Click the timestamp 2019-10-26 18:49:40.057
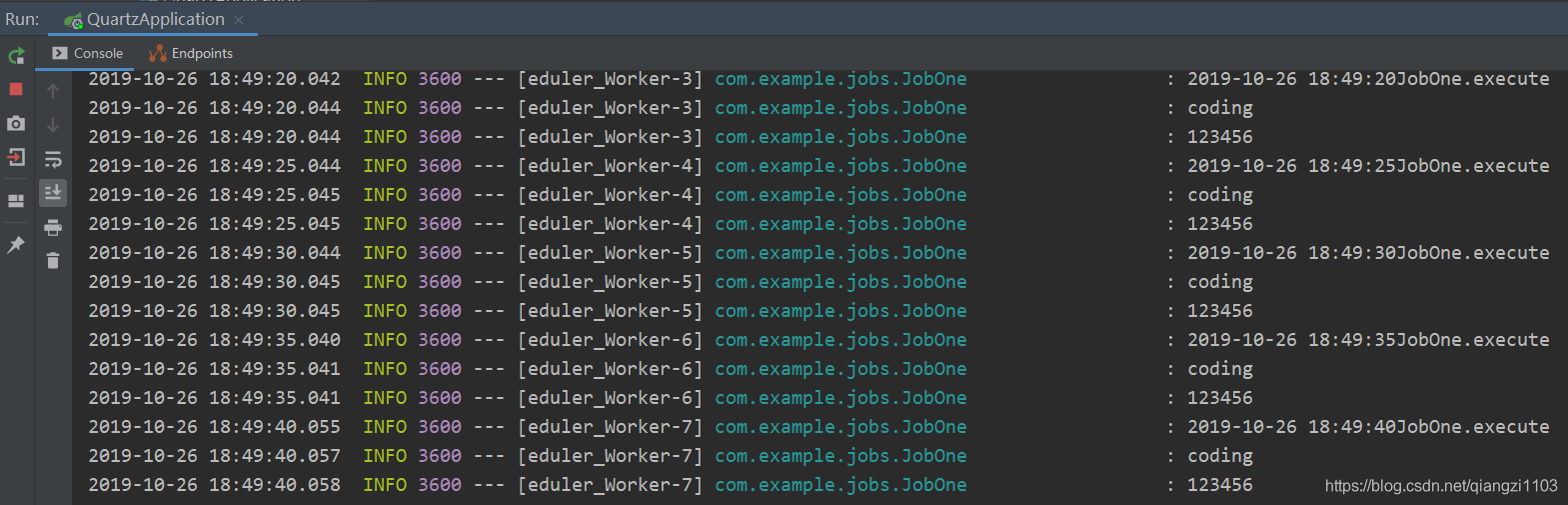Screen dimensions: 1568x505 [214, 455]
